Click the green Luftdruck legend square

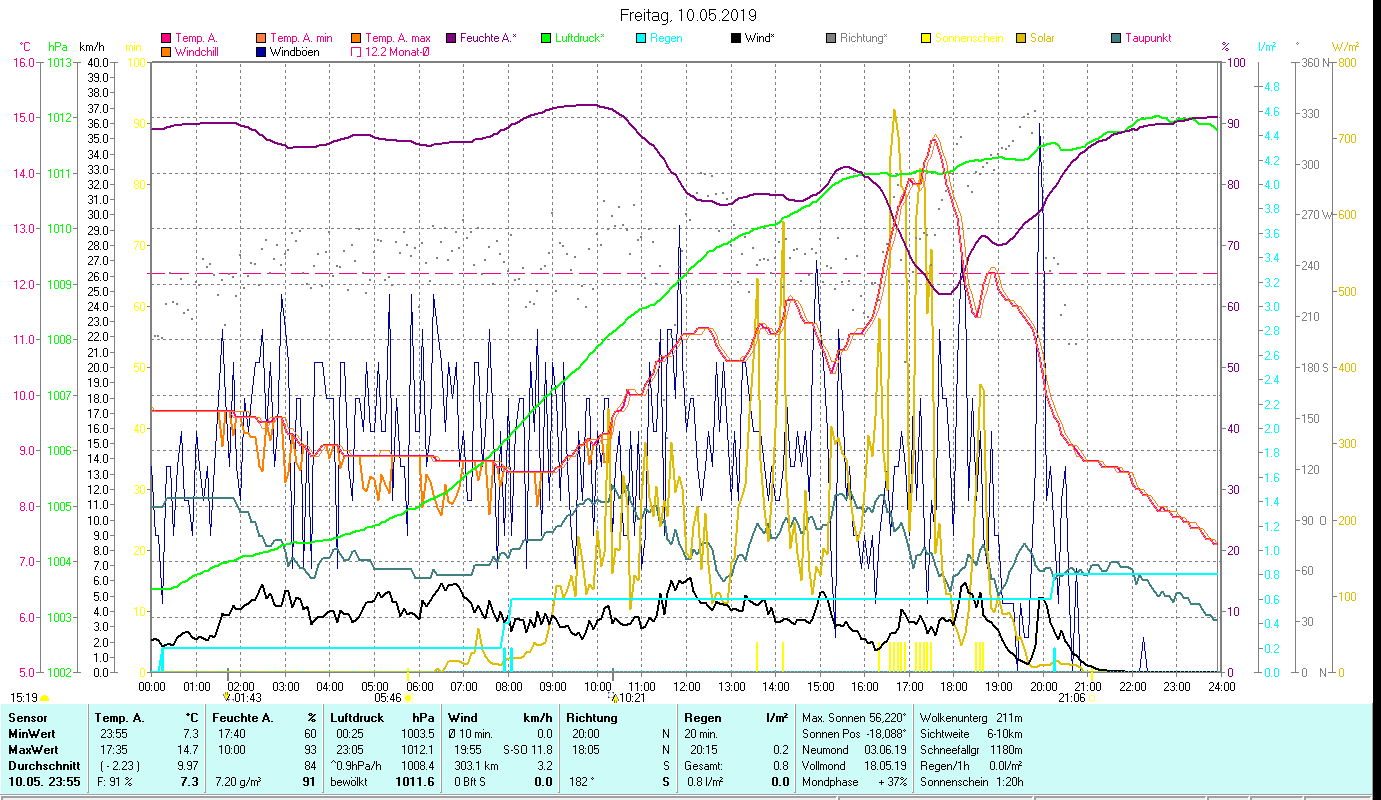click(546, 38)
